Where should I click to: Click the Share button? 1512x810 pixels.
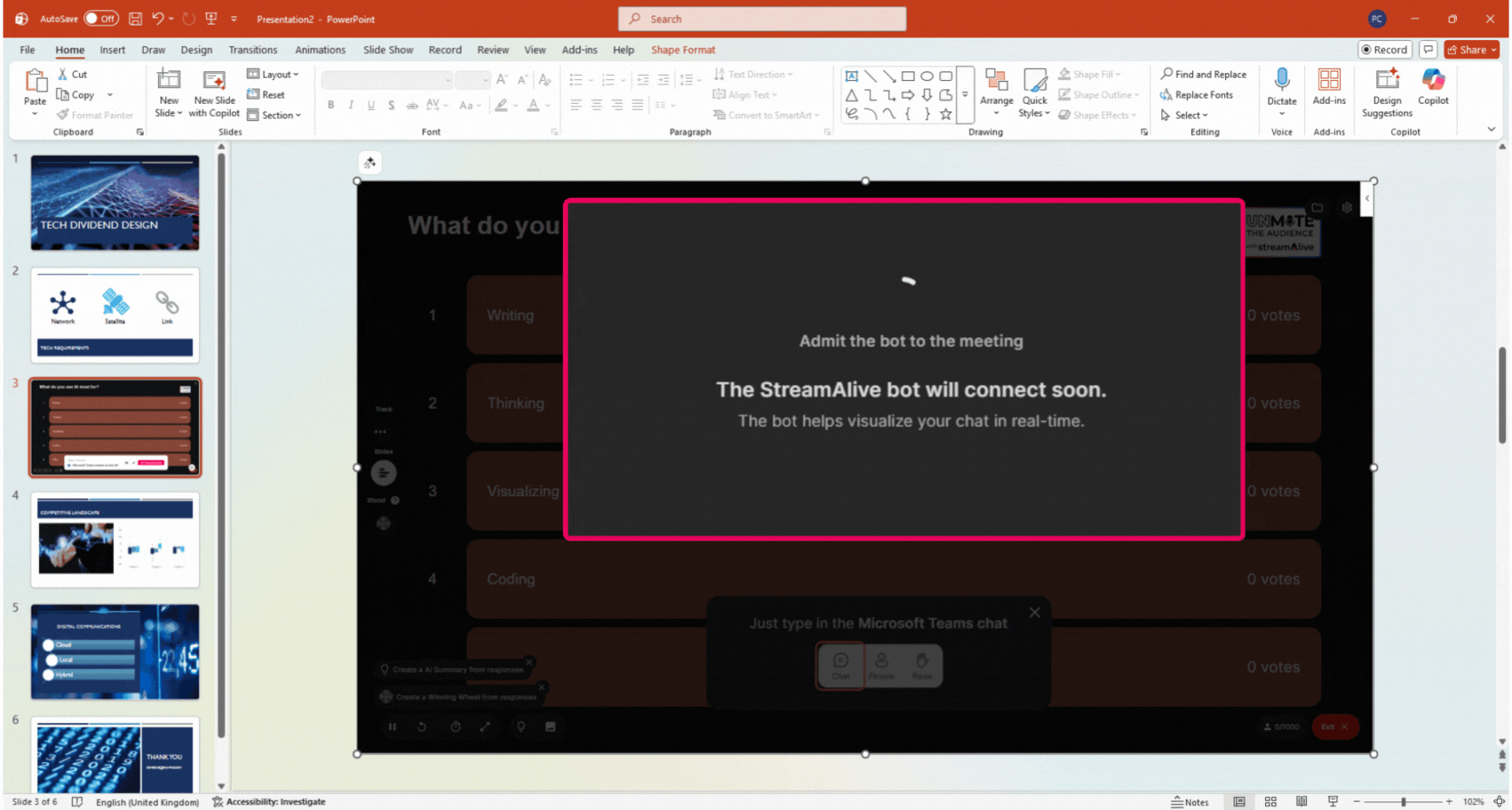[x=1471, y=49]
